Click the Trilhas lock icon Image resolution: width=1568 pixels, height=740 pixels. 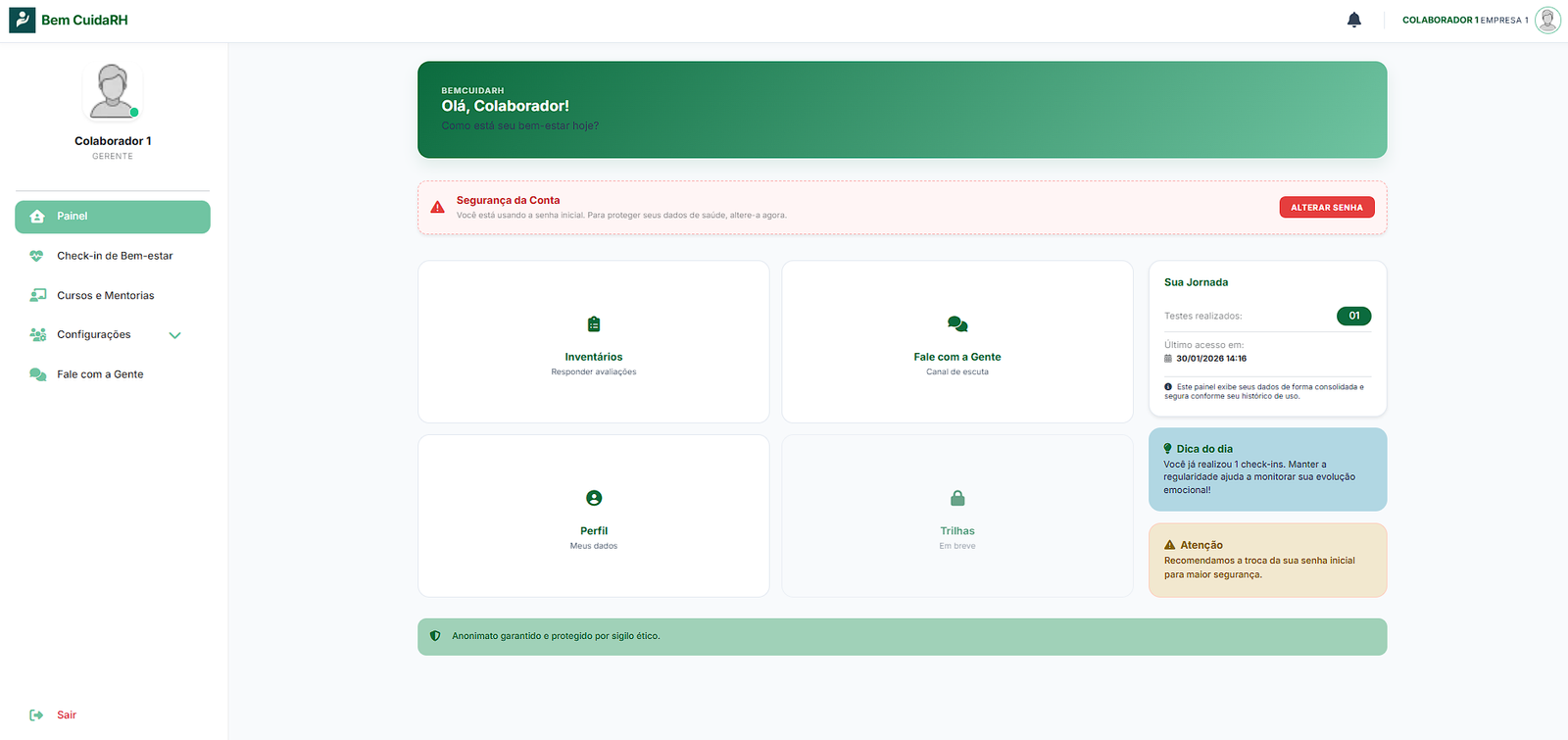pos(957,498)
